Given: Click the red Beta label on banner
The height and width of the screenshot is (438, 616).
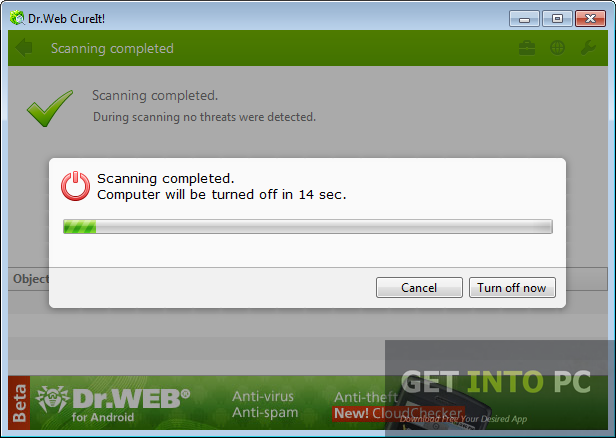Looking at the screenshot, I should point(19,403).
